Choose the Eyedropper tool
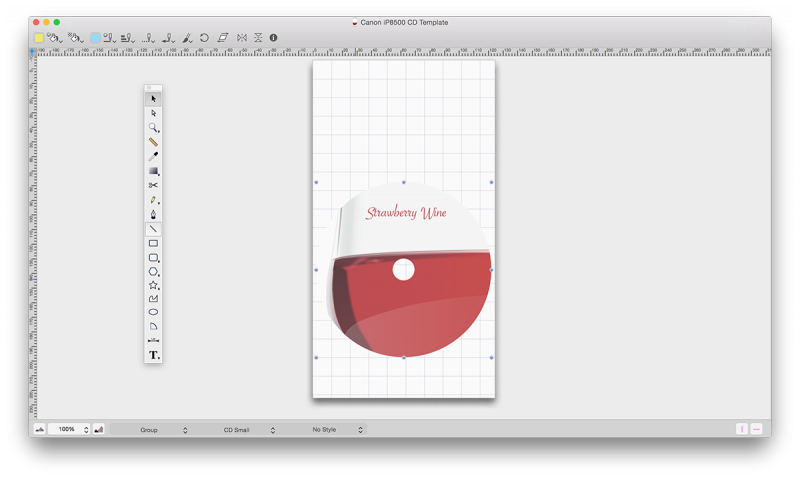The height and width of the screenshot is (479, 800). click(x=153, y=157)
